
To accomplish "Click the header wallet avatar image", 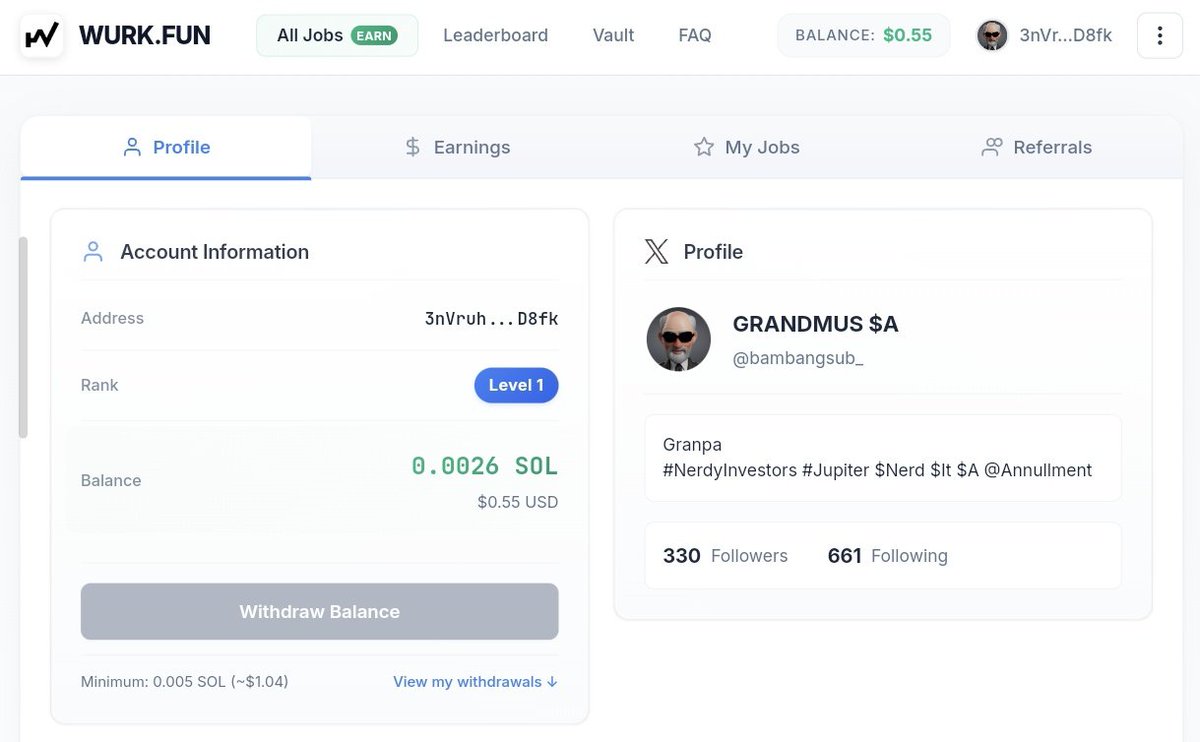I will pos(992,36).
